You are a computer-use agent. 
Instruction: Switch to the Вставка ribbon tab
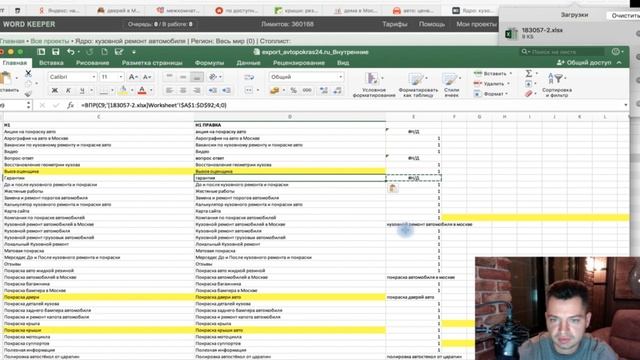coord(51,63)
